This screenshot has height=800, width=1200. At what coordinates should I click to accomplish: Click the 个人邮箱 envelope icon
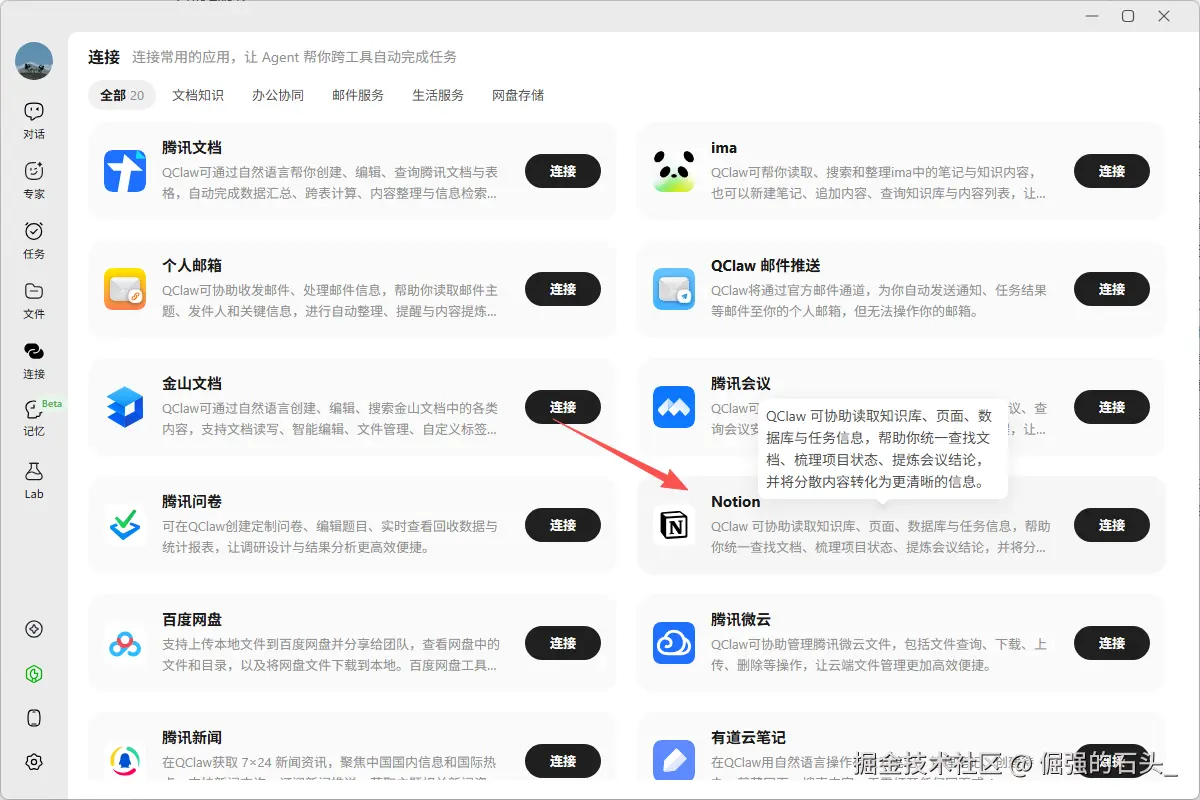(x=125, y=289)
